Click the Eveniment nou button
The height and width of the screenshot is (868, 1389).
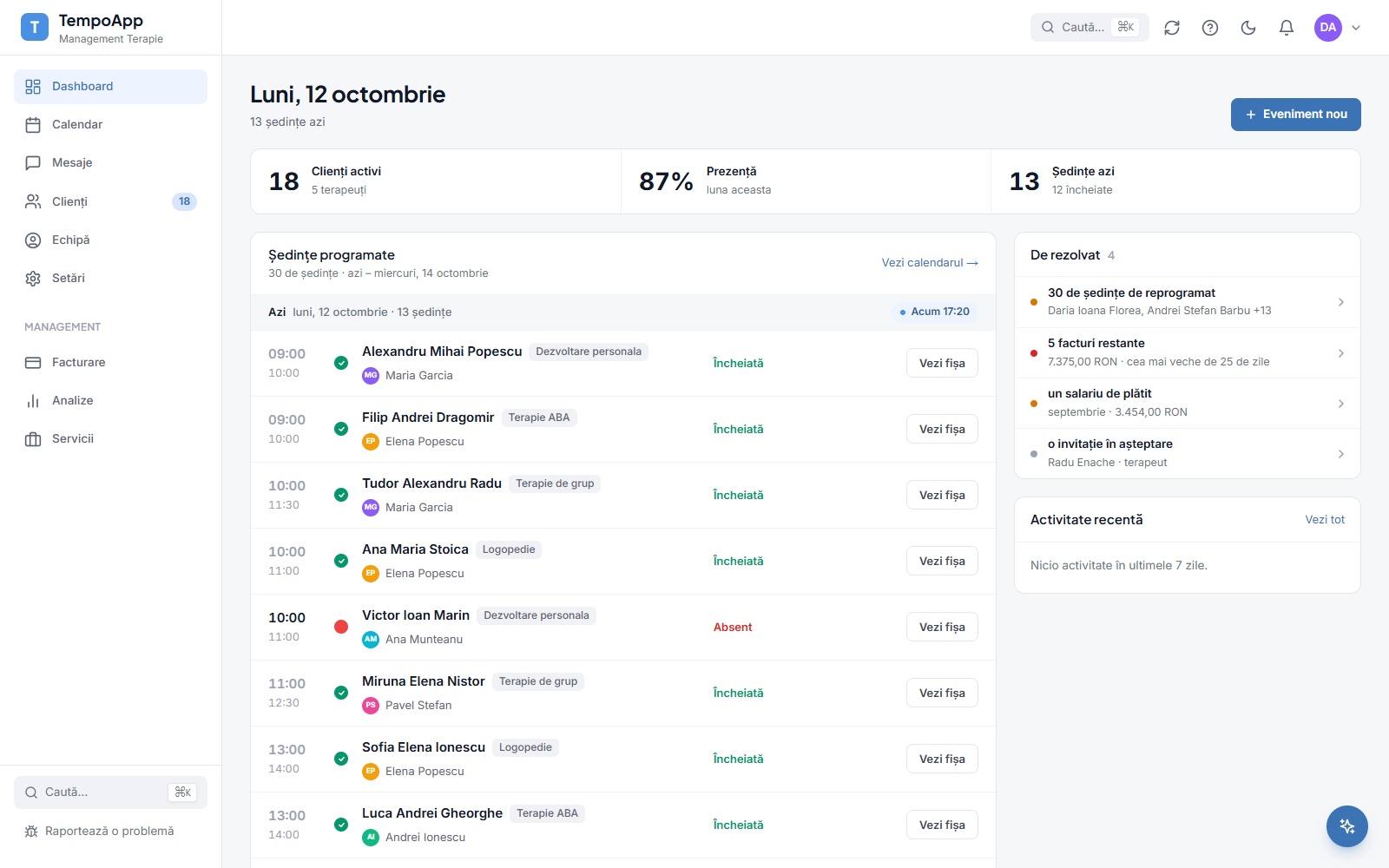[x=1295, y=115]
